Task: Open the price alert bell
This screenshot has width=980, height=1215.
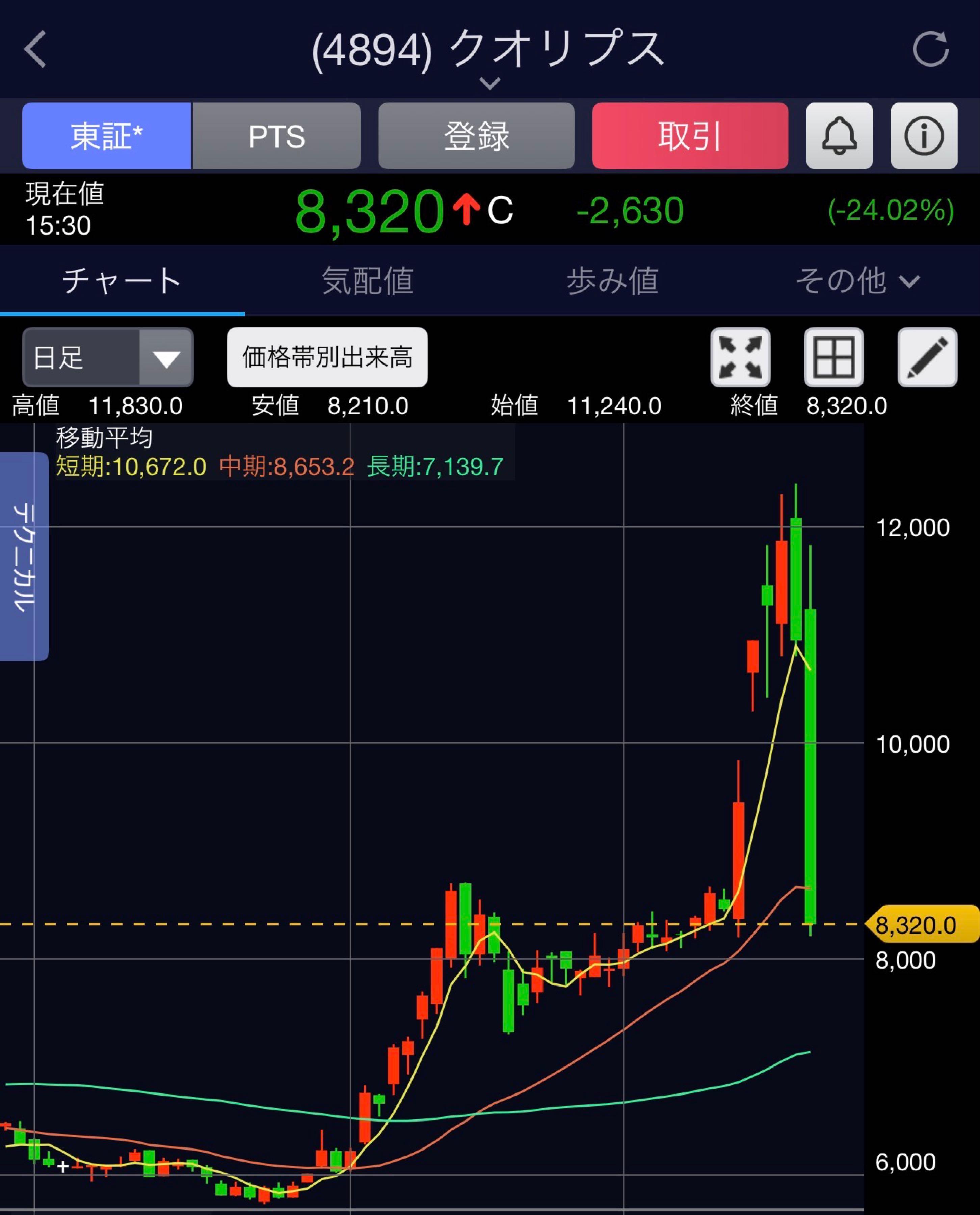Action: [x=839, y=136]
